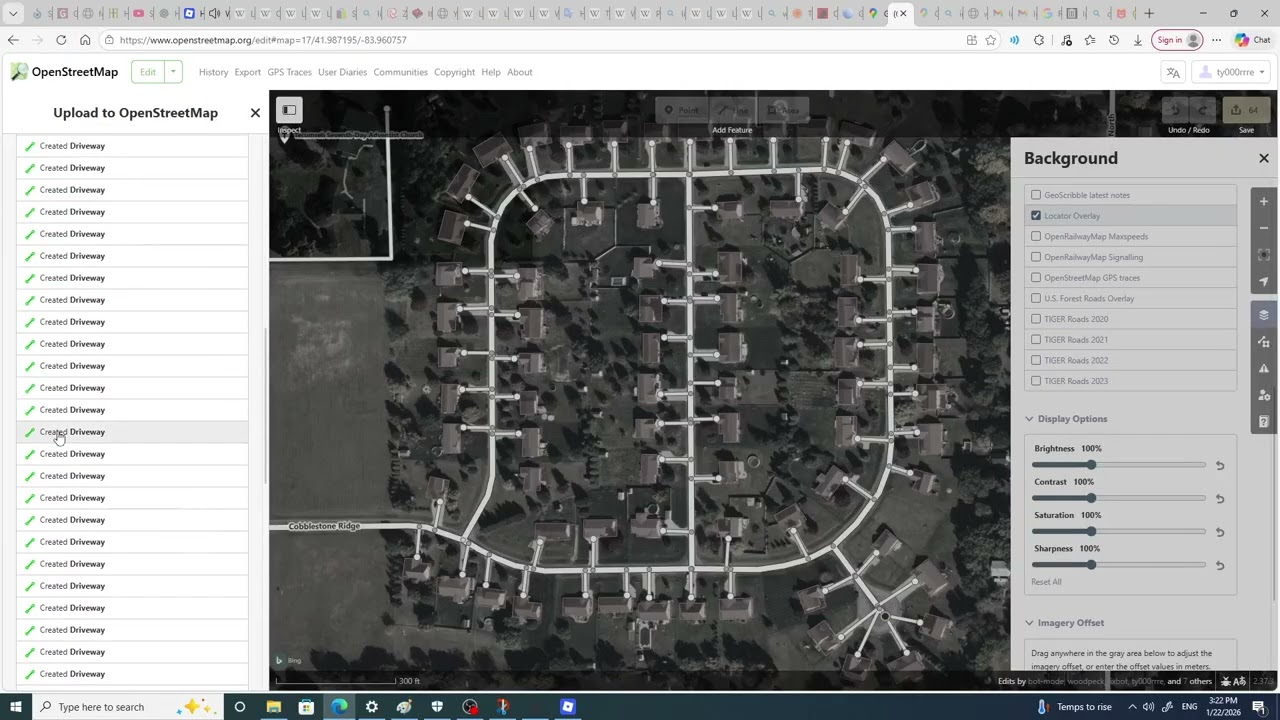Toggle the Inspect sidebar panel icon

(x=289, y=110)
